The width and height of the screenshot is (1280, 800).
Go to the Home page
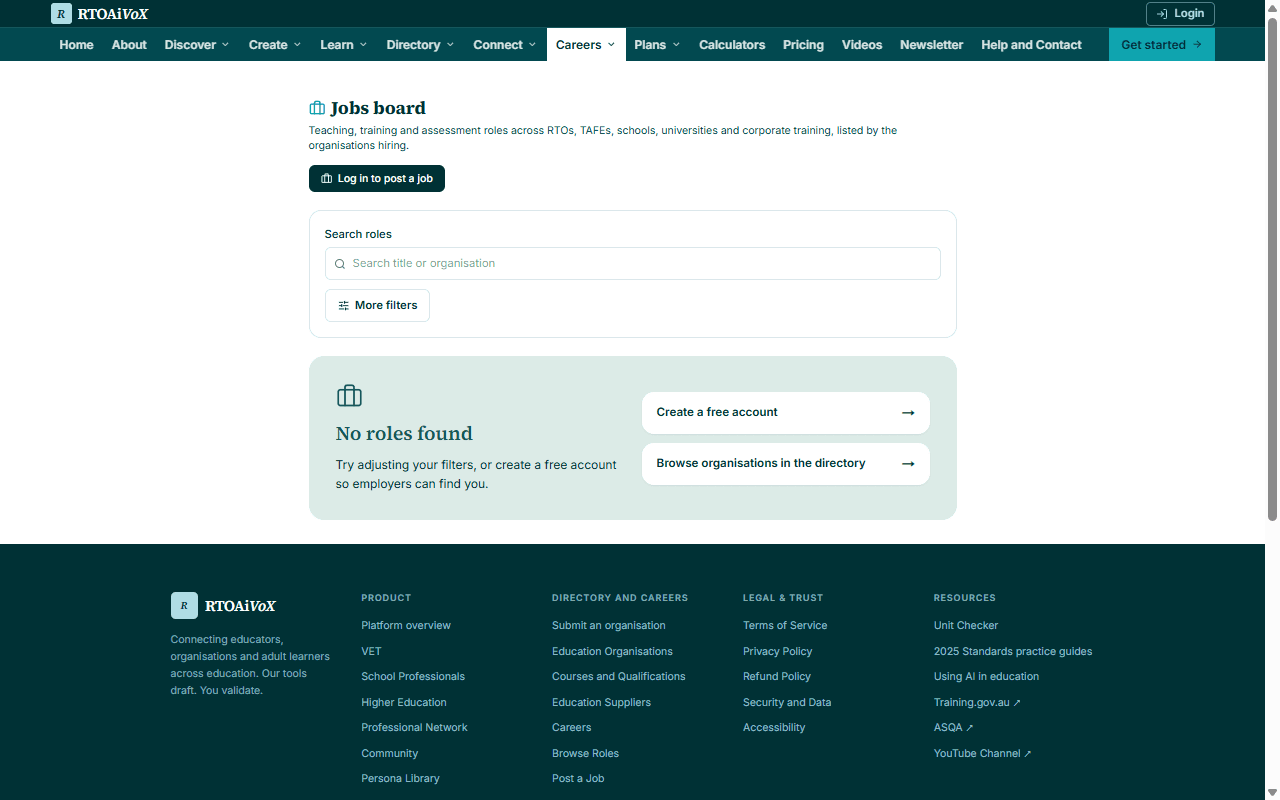[76, 45]
